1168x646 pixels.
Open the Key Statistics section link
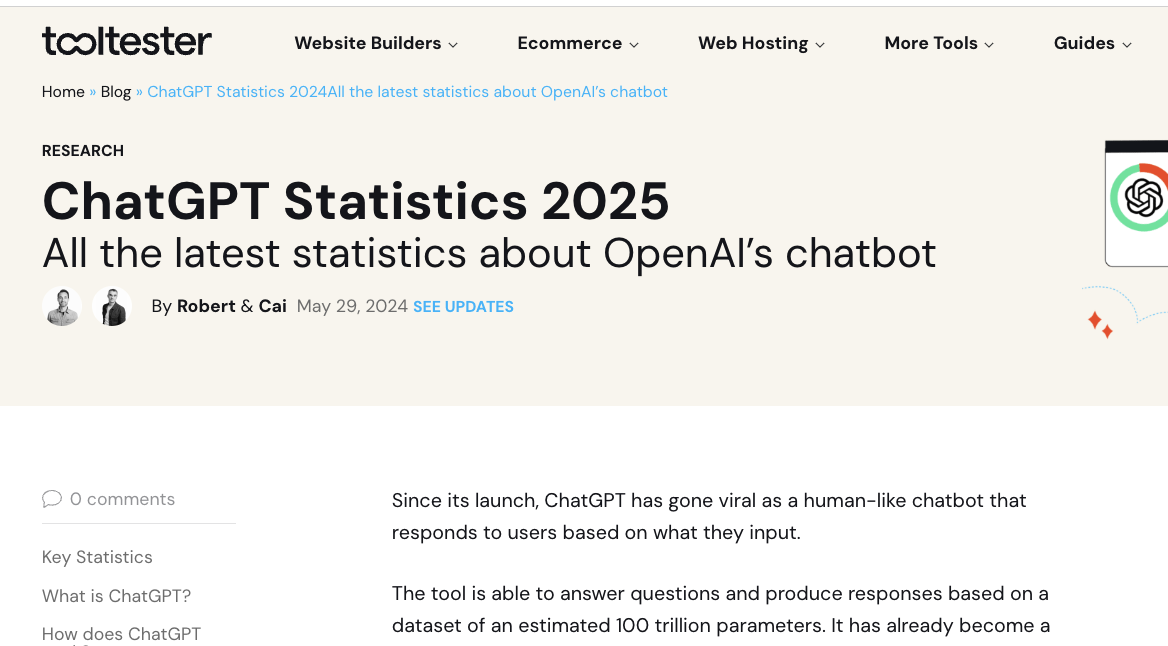[97, 557]
